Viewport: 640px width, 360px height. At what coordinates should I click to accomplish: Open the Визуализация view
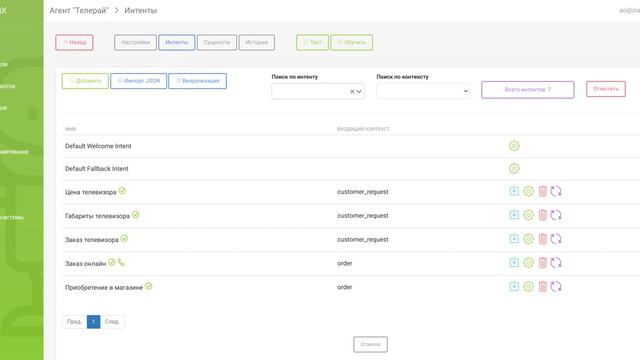point(198,81)
